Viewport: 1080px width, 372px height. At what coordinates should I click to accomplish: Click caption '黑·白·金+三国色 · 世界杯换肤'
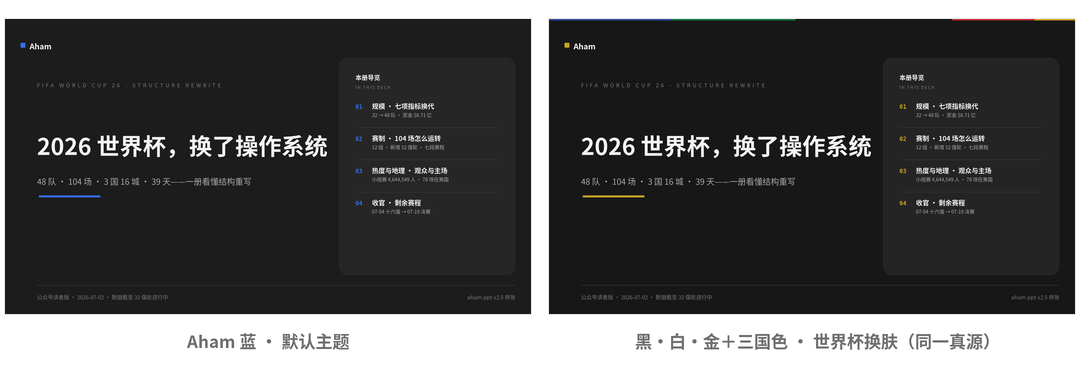(x=813, y=342)
